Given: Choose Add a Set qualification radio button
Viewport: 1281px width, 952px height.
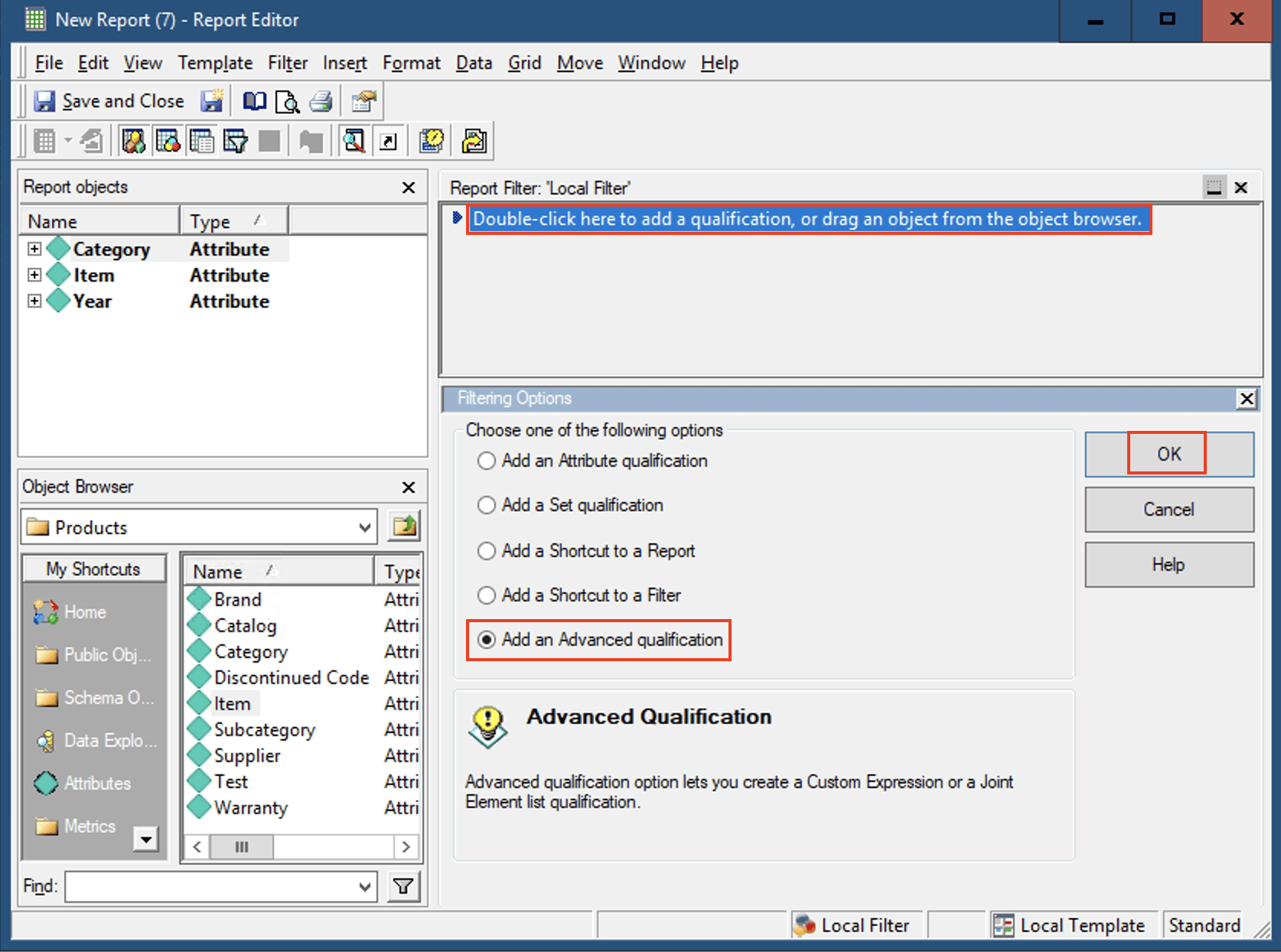Looking at the screenshot, I should point(487,505).
